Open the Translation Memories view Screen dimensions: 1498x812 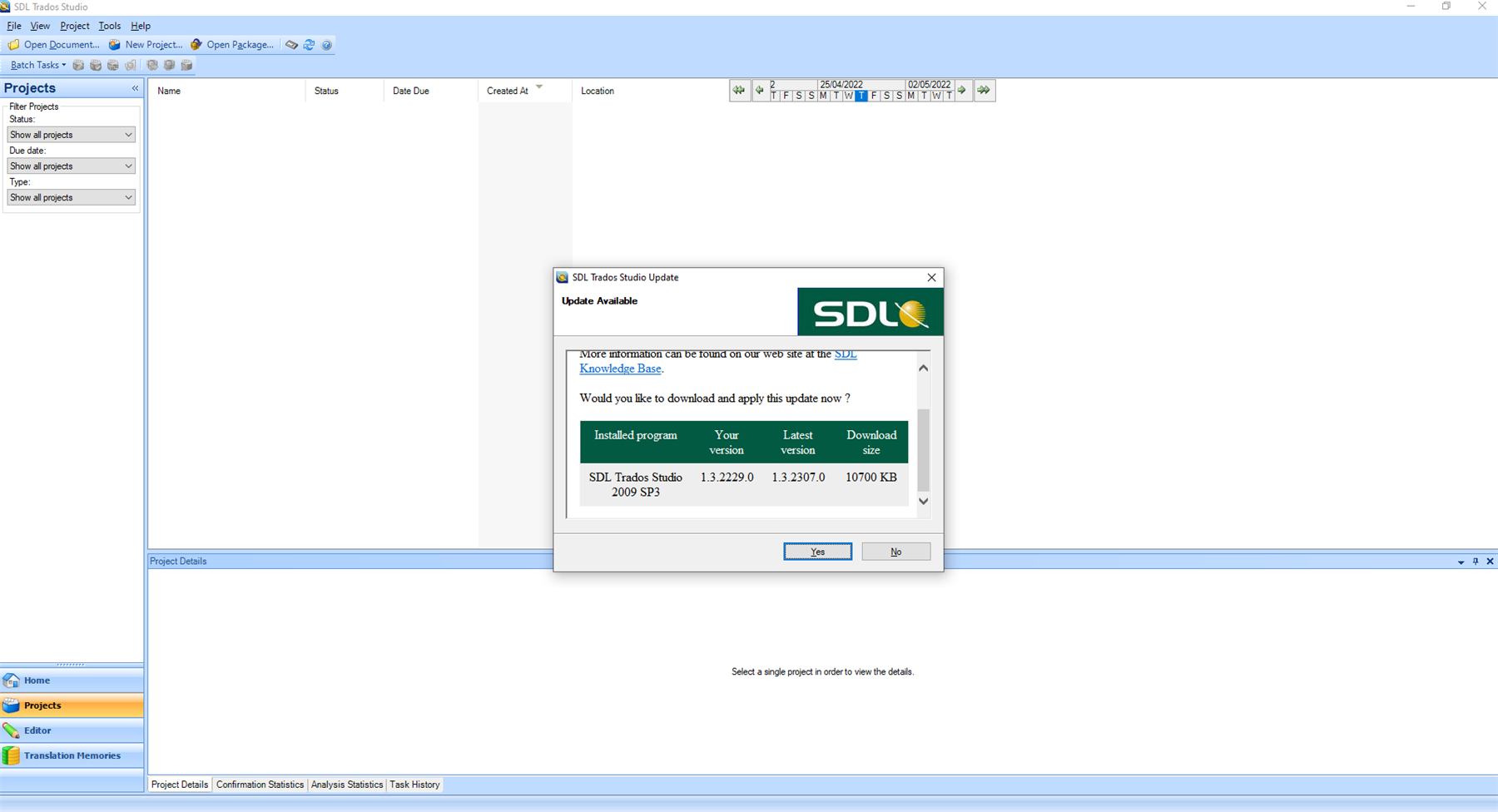pos(72,755)
